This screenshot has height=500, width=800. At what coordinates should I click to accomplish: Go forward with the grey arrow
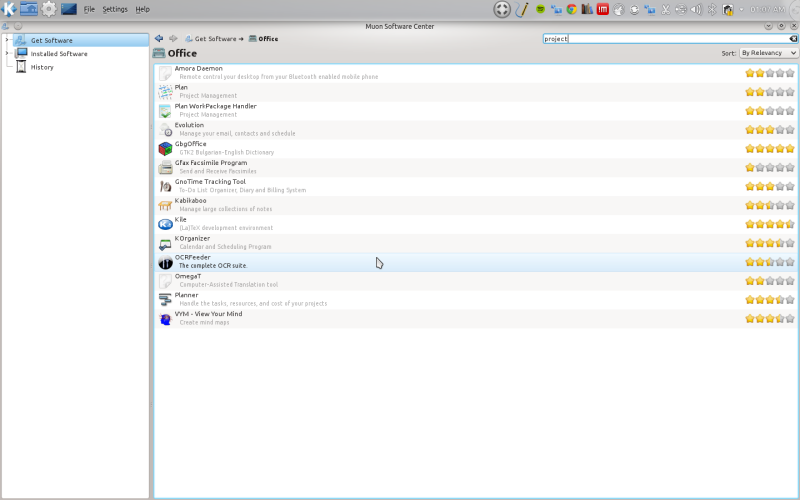coord(173,38)
